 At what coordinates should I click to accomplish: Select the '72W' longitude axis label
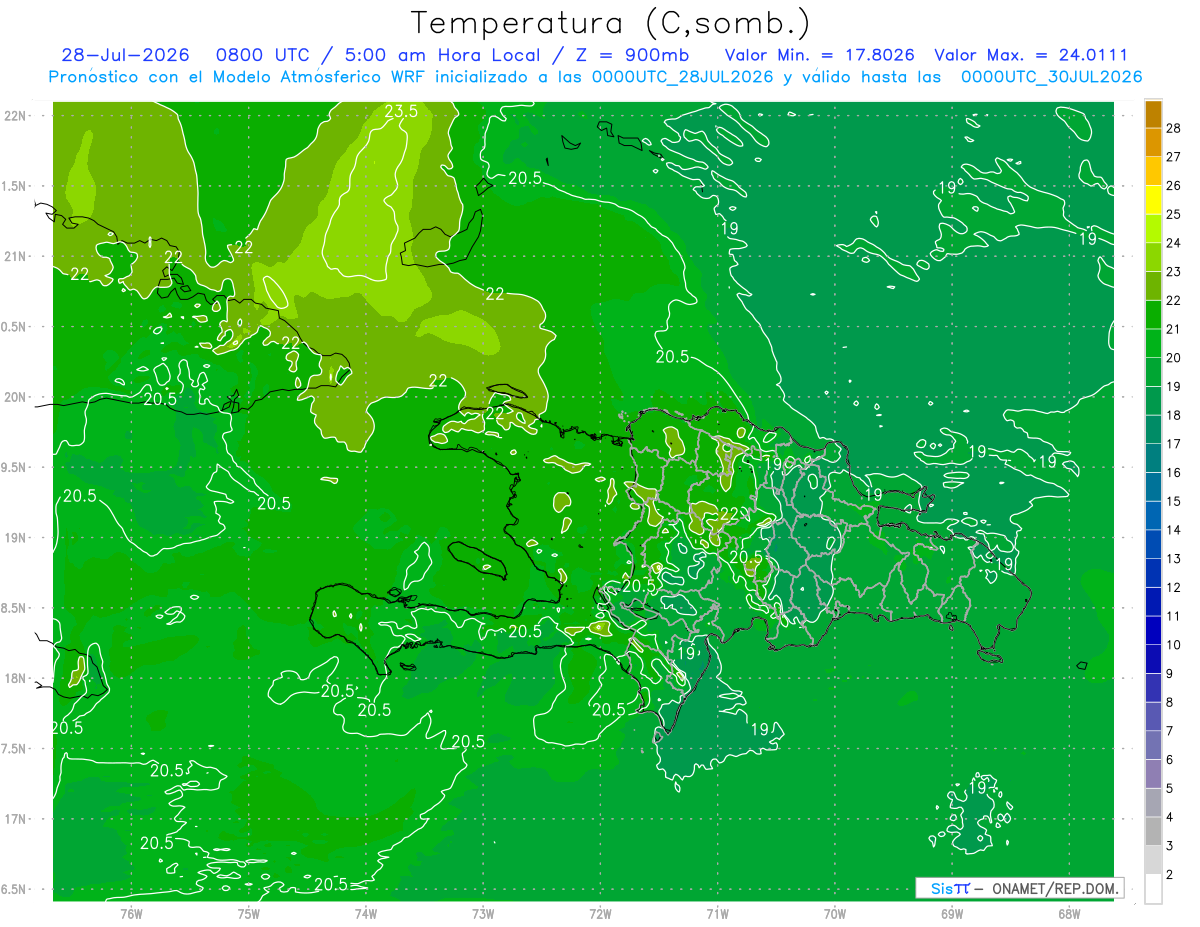(600, 913)
